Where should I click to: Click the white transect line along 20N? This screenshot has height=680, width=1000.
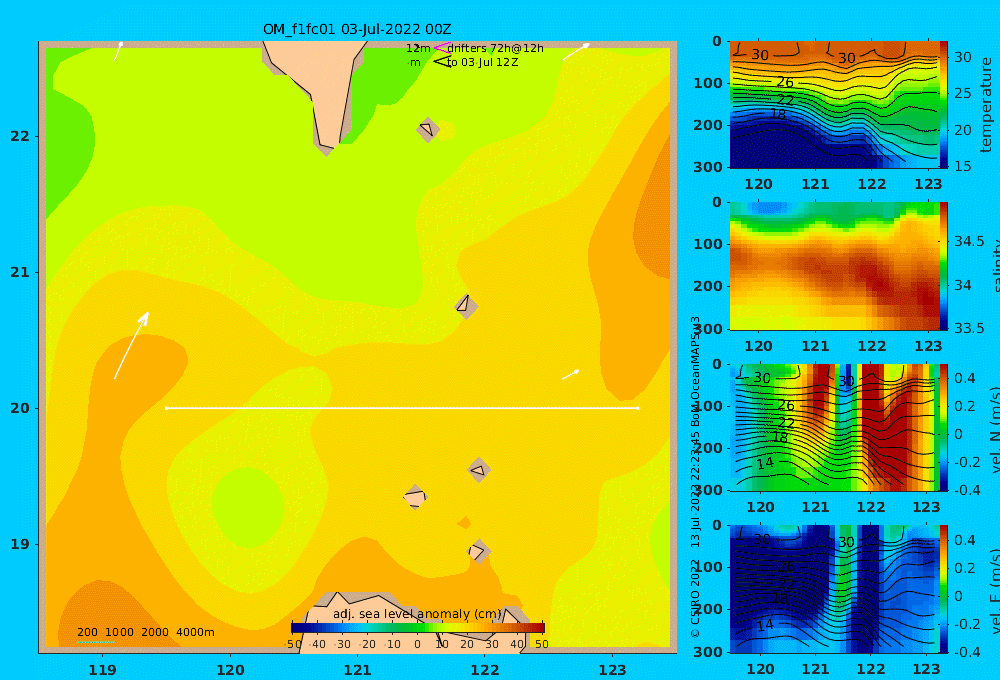[402, 408]
